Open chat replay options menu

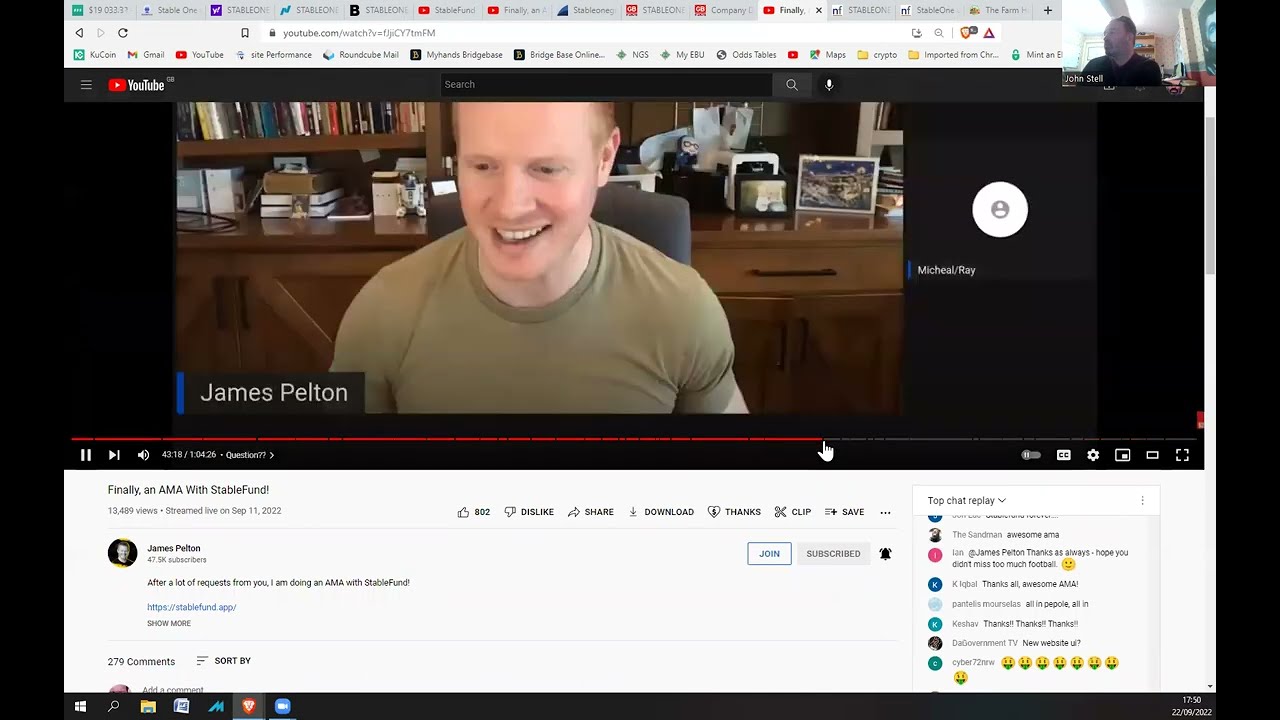tap(1142, 500)
